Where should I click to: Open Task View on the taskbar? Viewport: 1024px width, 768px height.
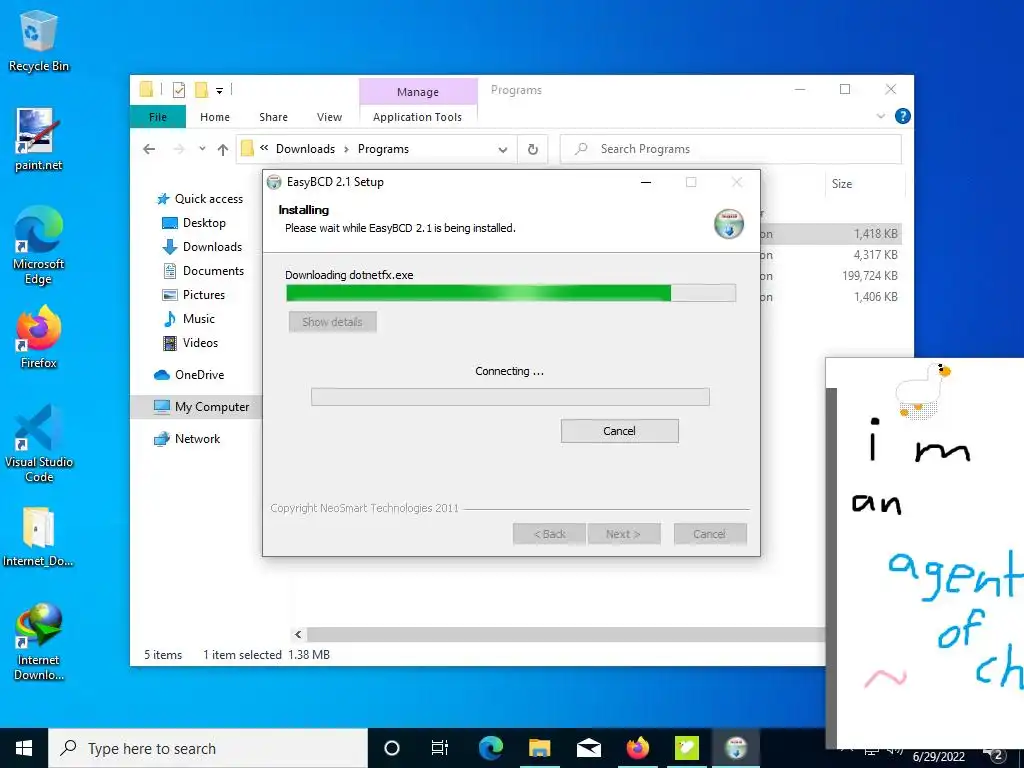pos(440,748)
